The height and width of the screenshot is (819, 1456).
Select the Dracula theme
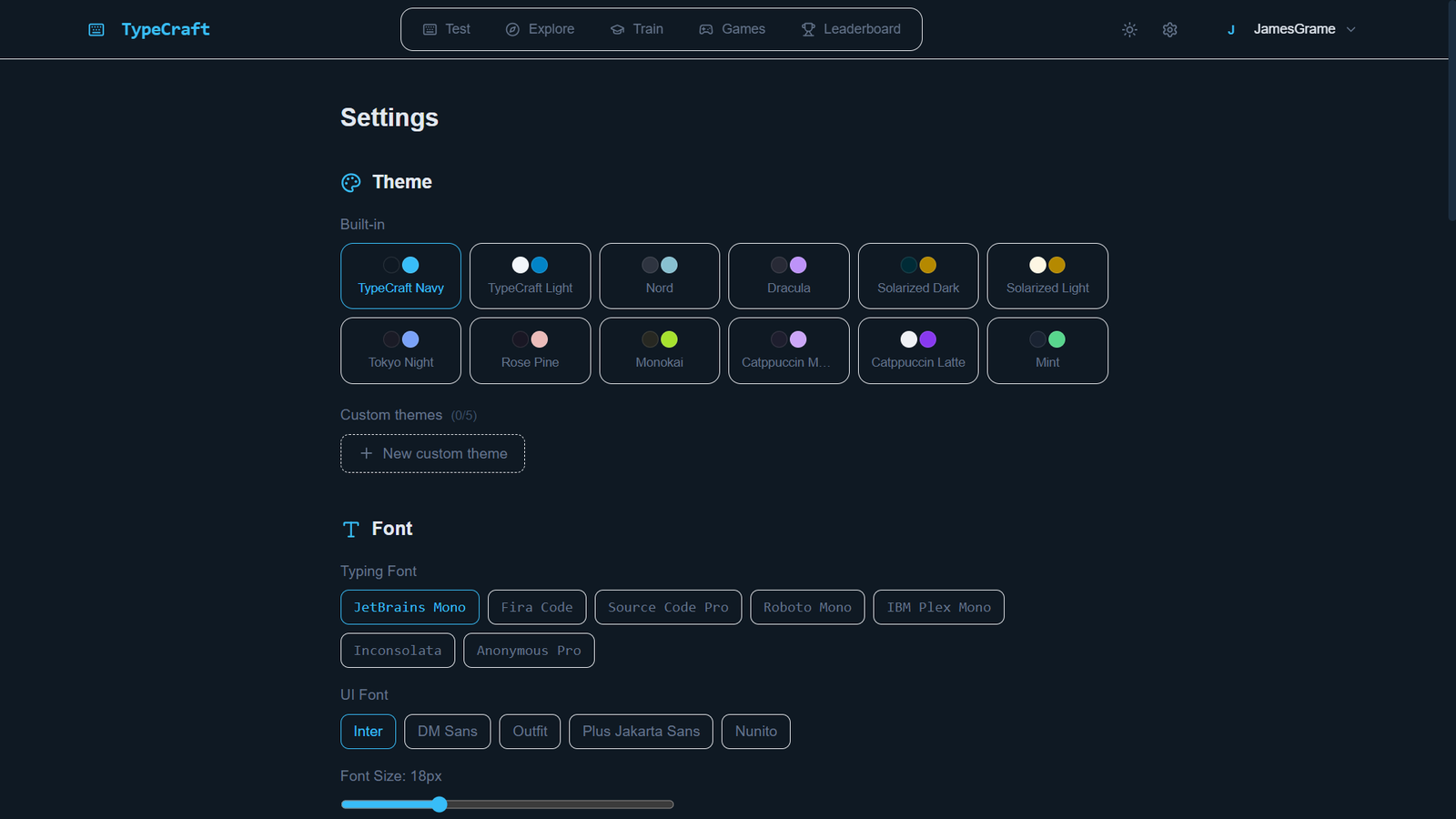tap(788, 276)
